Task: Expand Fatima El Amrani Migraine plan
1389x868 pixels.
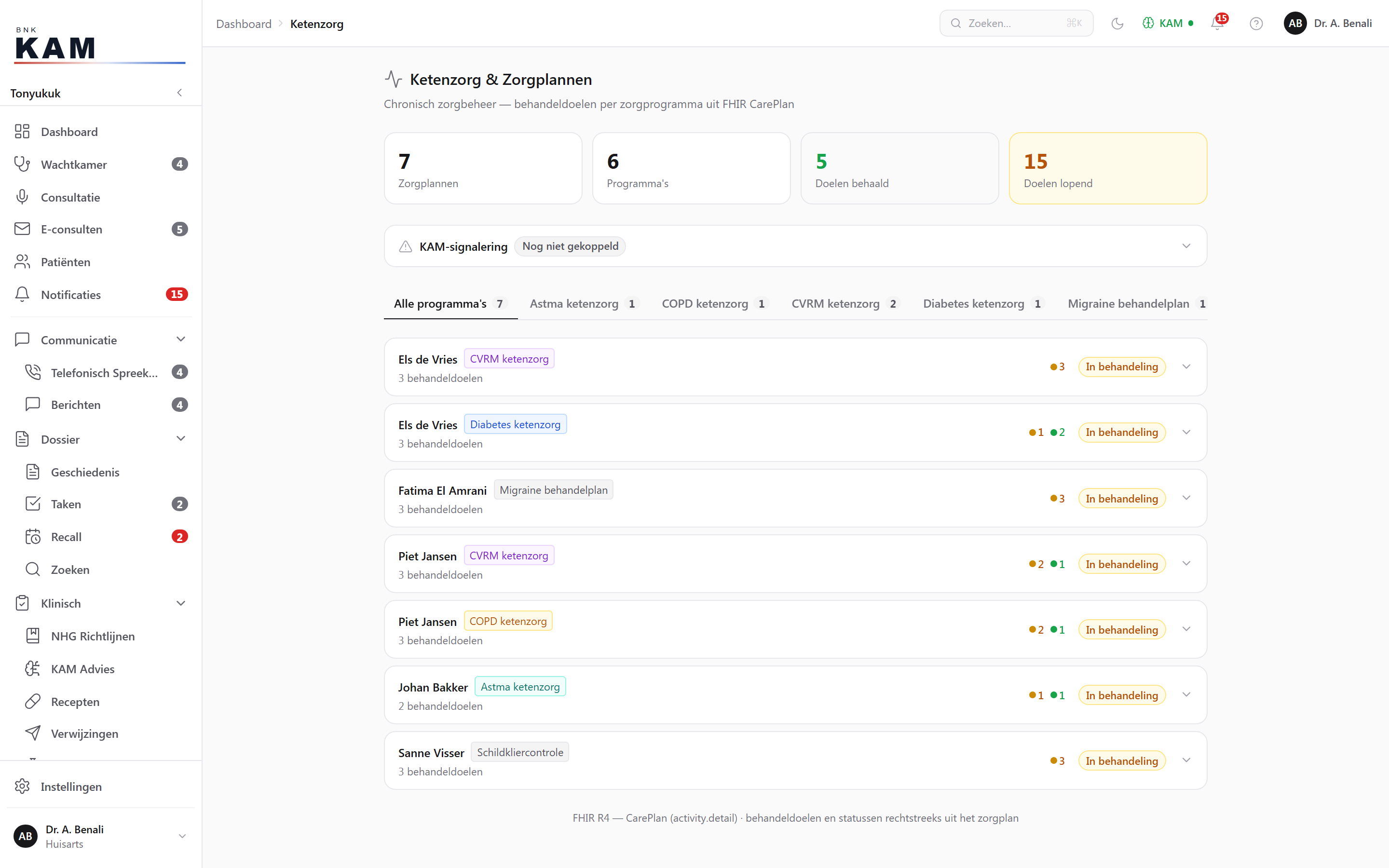Action: pyautogui.click(x=795, y=498)
